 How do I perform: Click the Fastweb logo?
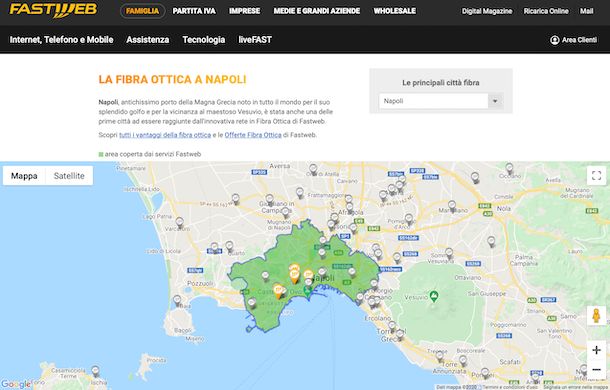coord(53,10)
